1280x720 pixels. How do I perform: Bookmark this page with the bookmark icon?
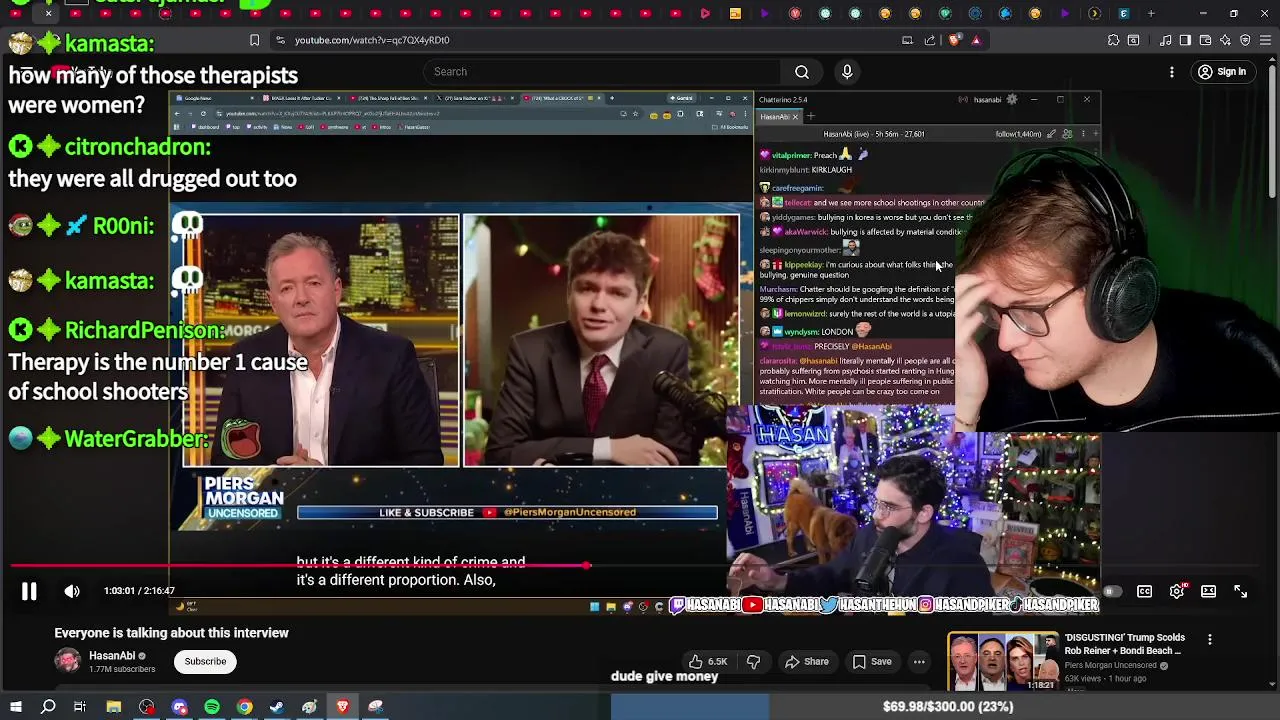pos(254,40)
